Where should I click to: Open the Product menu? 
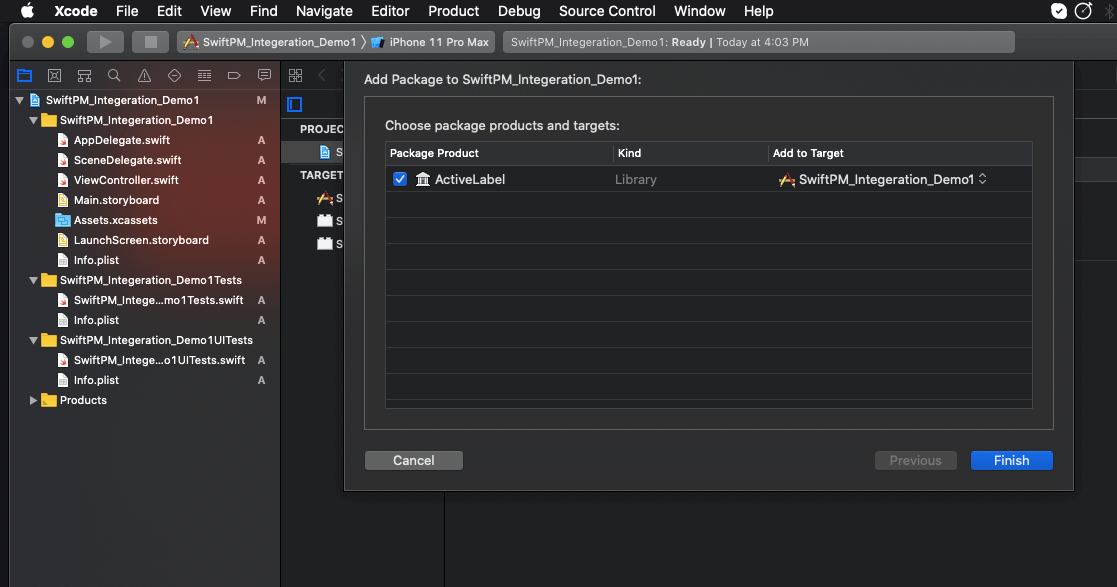point(453,11)
